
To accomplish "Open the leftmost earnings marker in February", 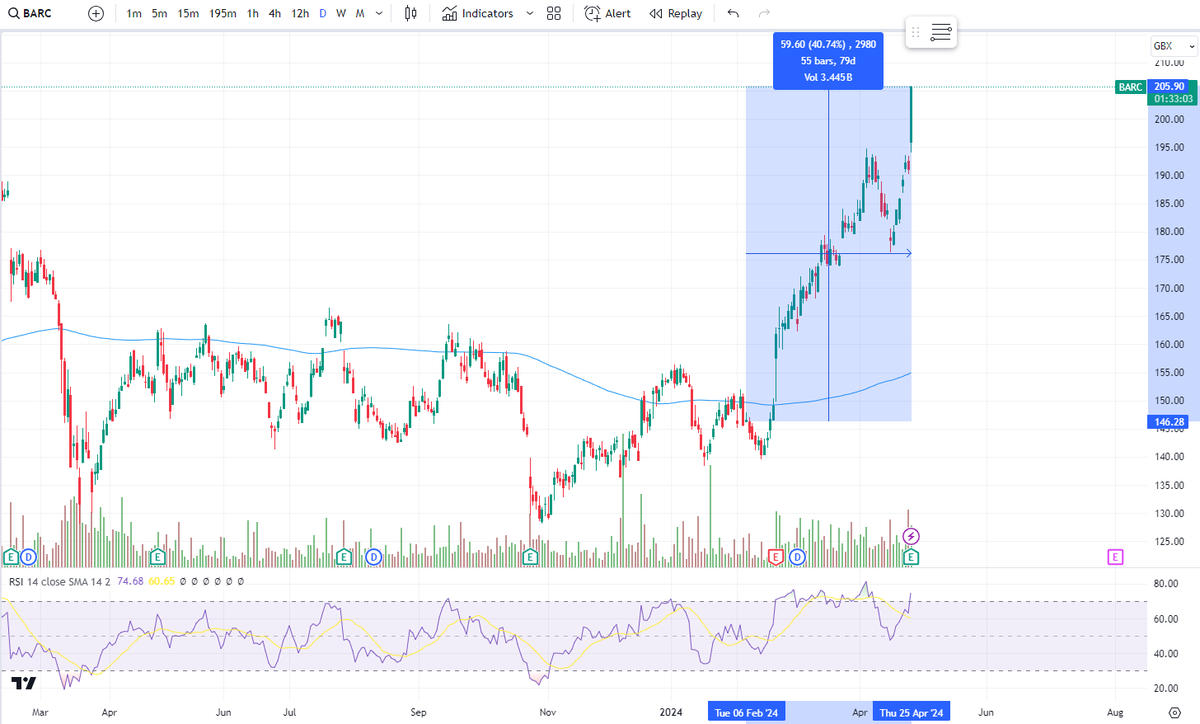I will [11, 555].
